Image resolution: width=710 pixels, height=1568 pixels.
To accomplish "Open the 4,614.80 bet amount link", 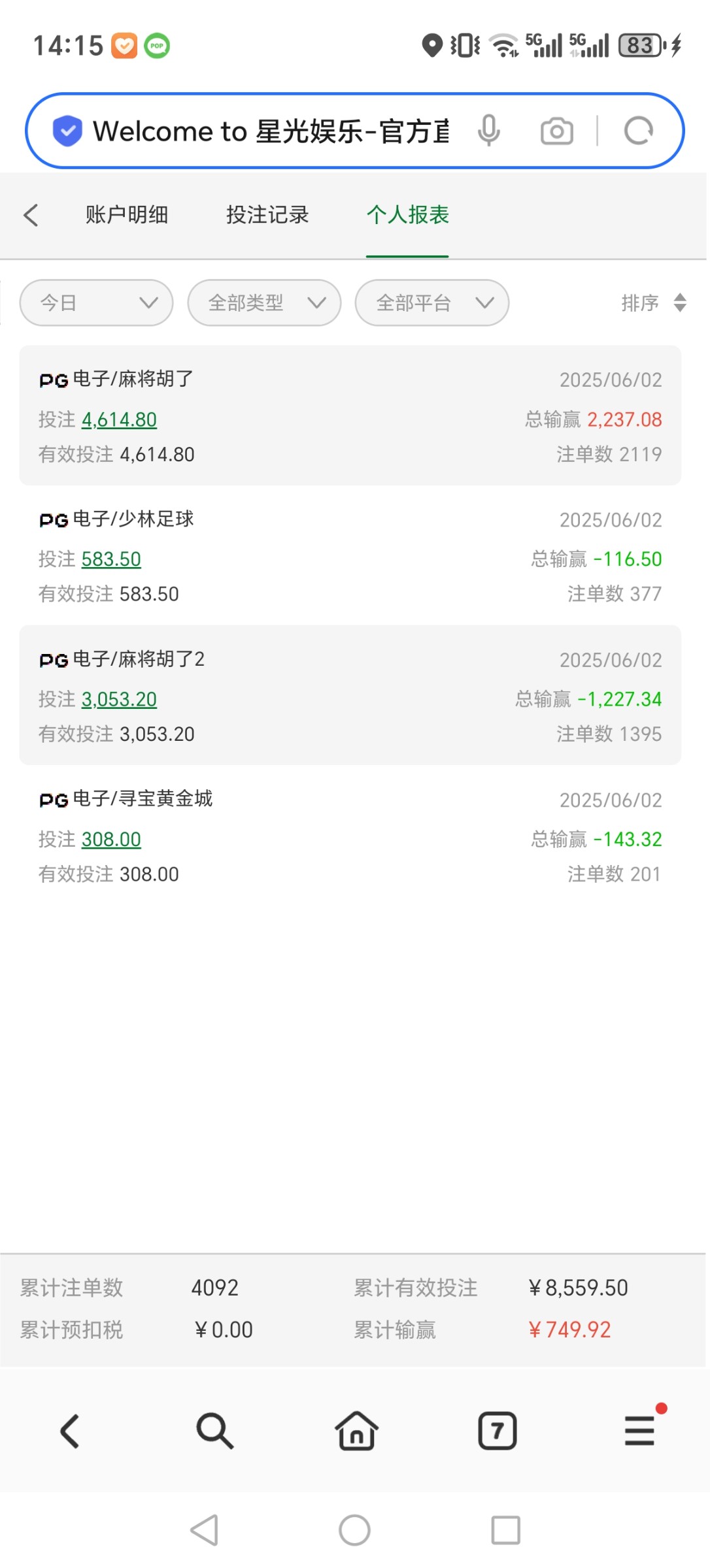I will click(x=119, y=419).
